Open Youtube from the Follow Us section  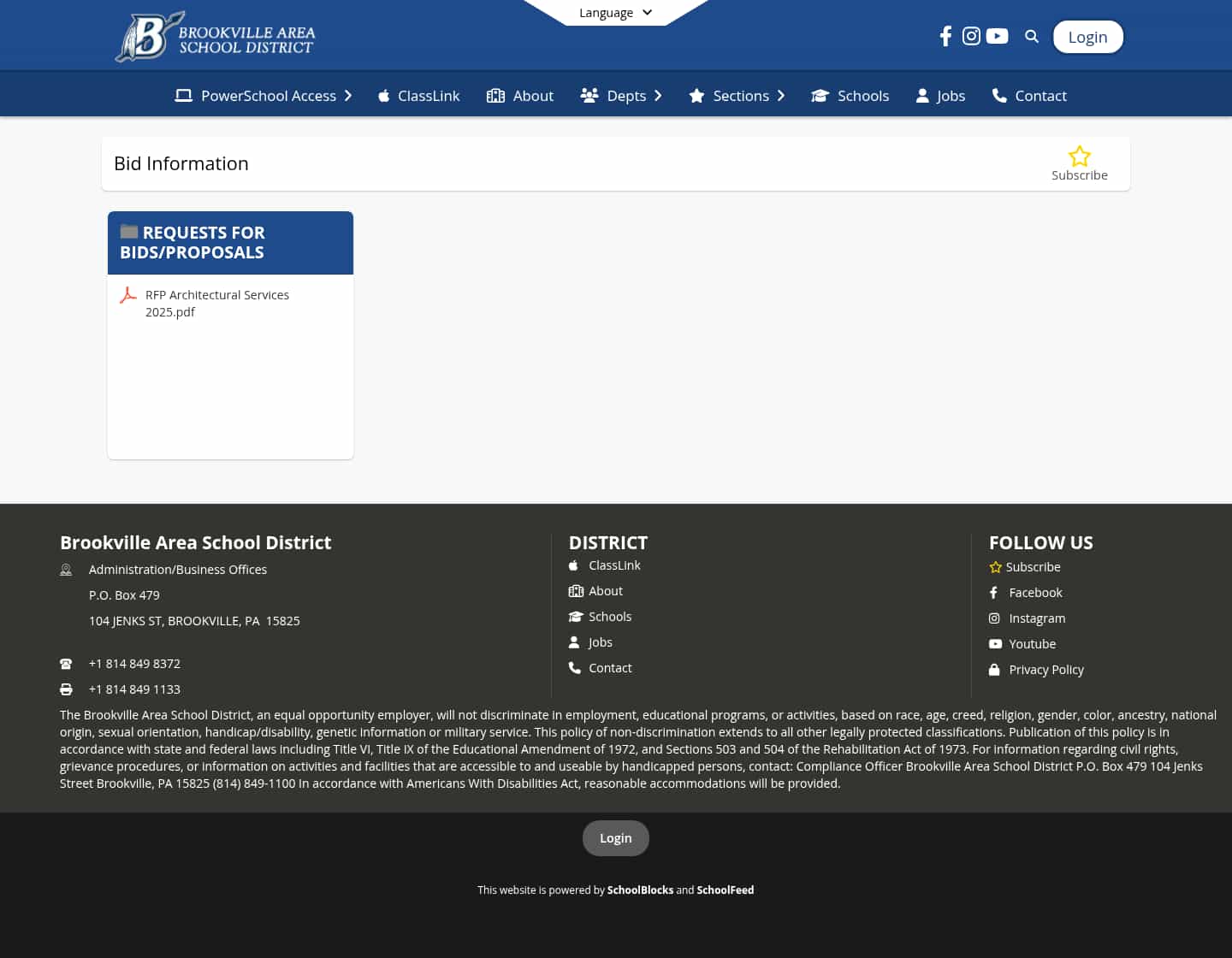coord(1032,643)
